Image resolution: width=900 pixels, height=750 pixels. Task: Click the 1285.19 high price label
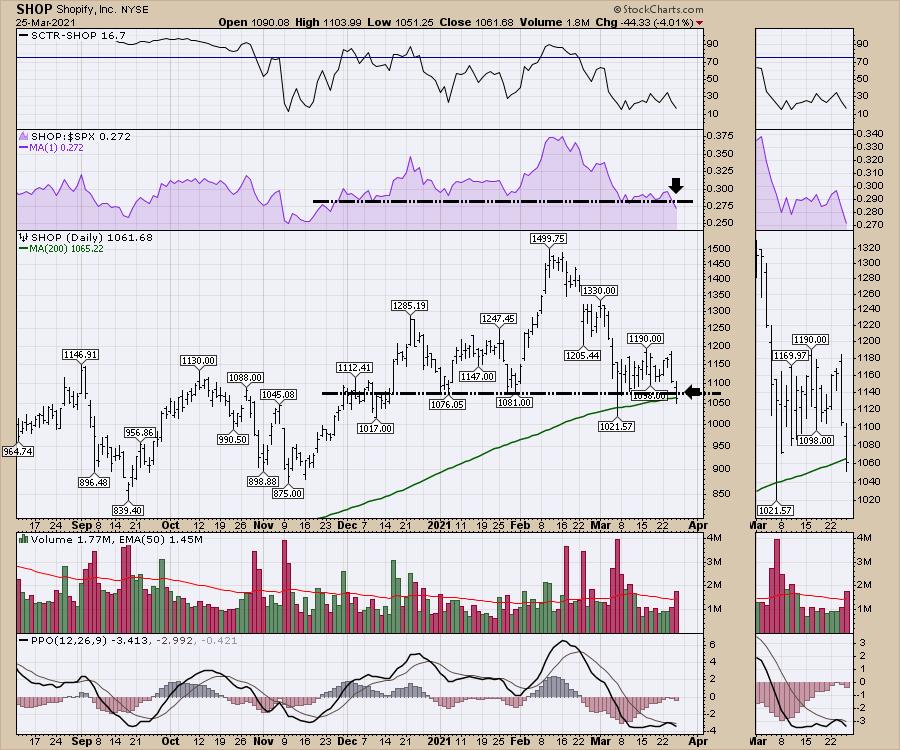click(x=410, y=304)
